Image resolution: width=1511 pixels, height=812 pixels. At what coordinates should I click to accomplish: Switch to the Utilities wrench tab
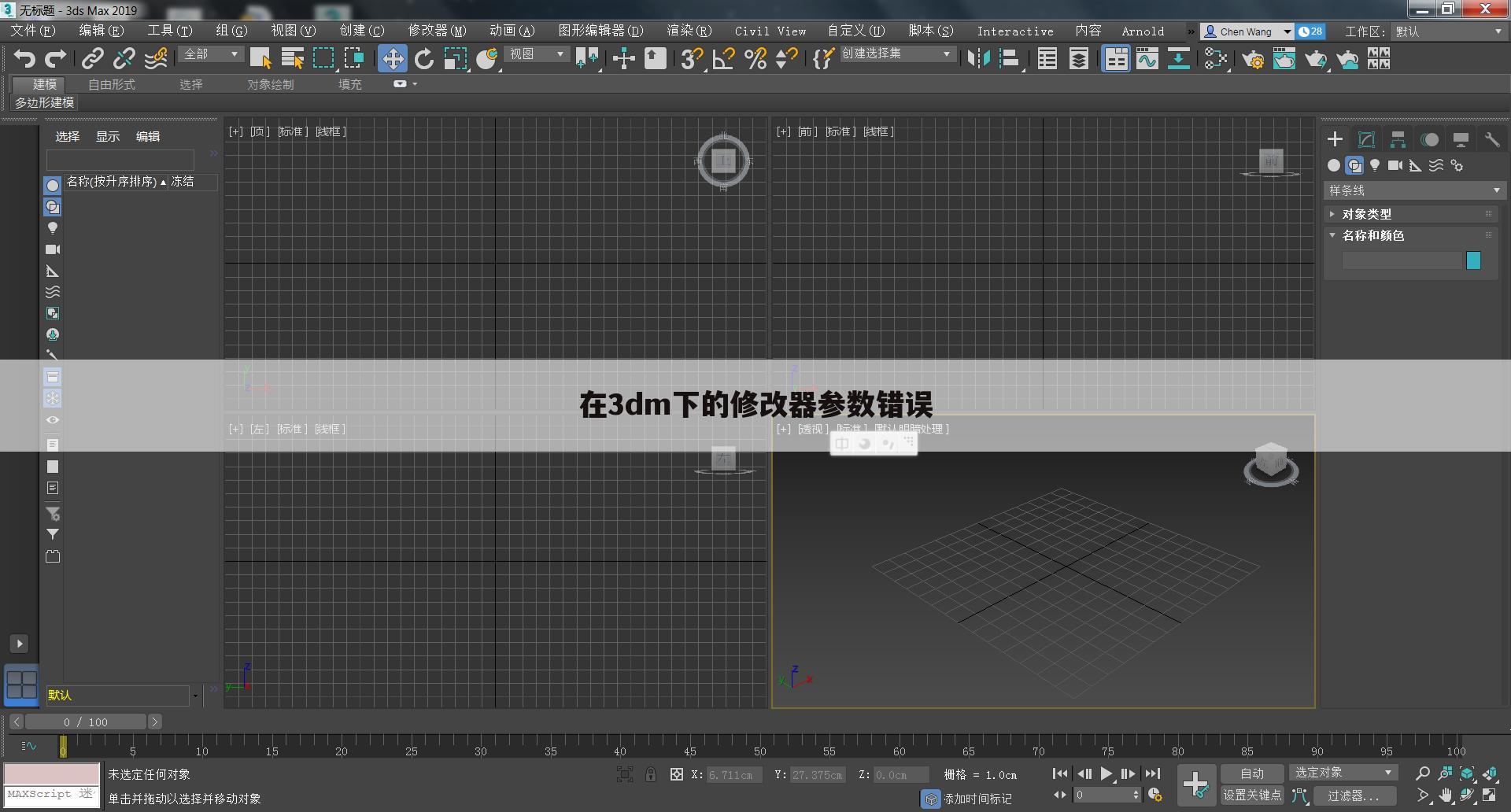point(1492,139)
